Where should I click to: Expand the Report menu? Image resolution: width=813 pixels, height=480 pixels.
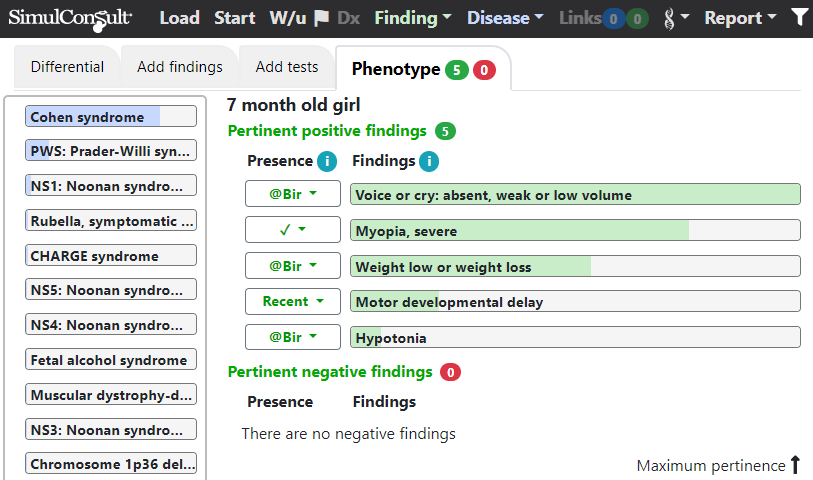point(740,18)
